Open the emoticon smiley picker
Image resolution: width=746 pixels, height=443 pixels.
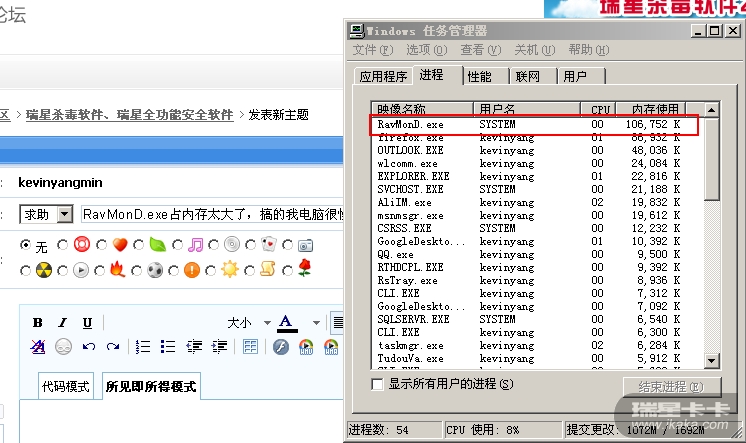[63, 347]
